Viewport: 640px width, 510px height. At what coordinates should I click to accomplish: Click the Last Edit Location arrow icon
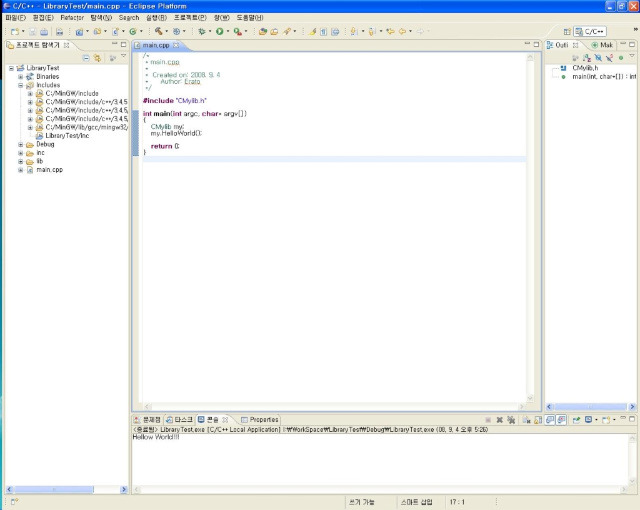tap(390, 31)
